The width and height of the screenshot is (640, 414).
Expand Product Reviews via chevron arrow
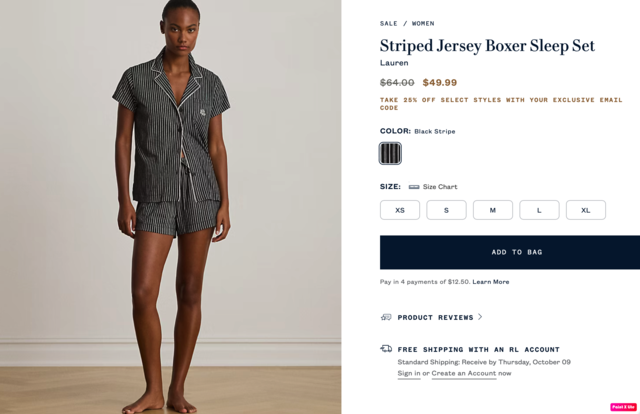tap(480, 317)
